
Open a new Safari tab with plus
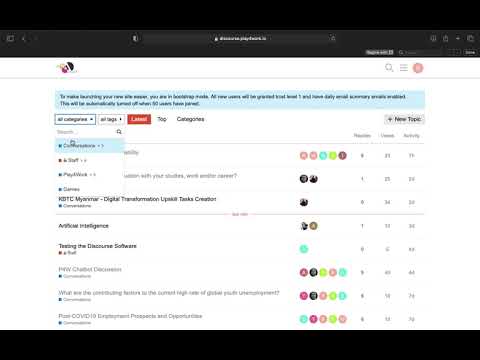(x=458, y=38)
